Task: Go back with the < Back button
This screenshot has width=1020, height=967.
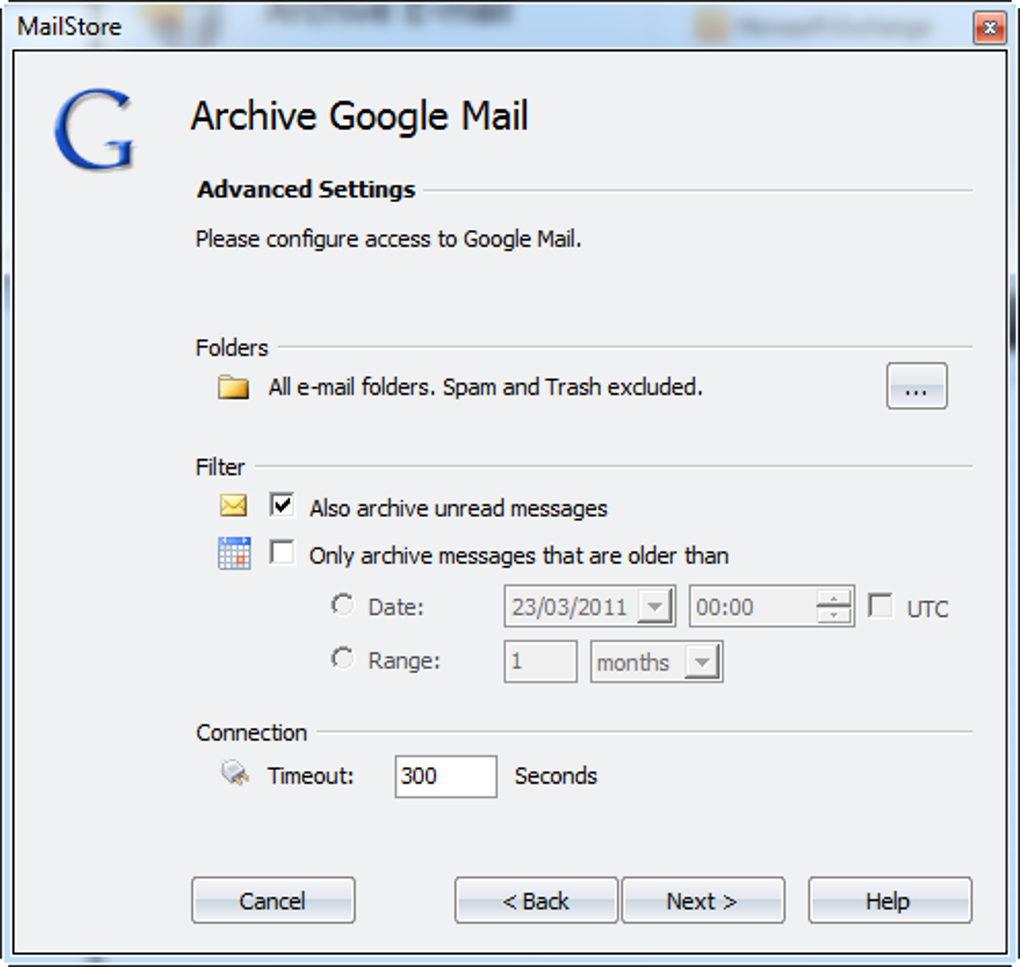Action: (x=536, y=901)
